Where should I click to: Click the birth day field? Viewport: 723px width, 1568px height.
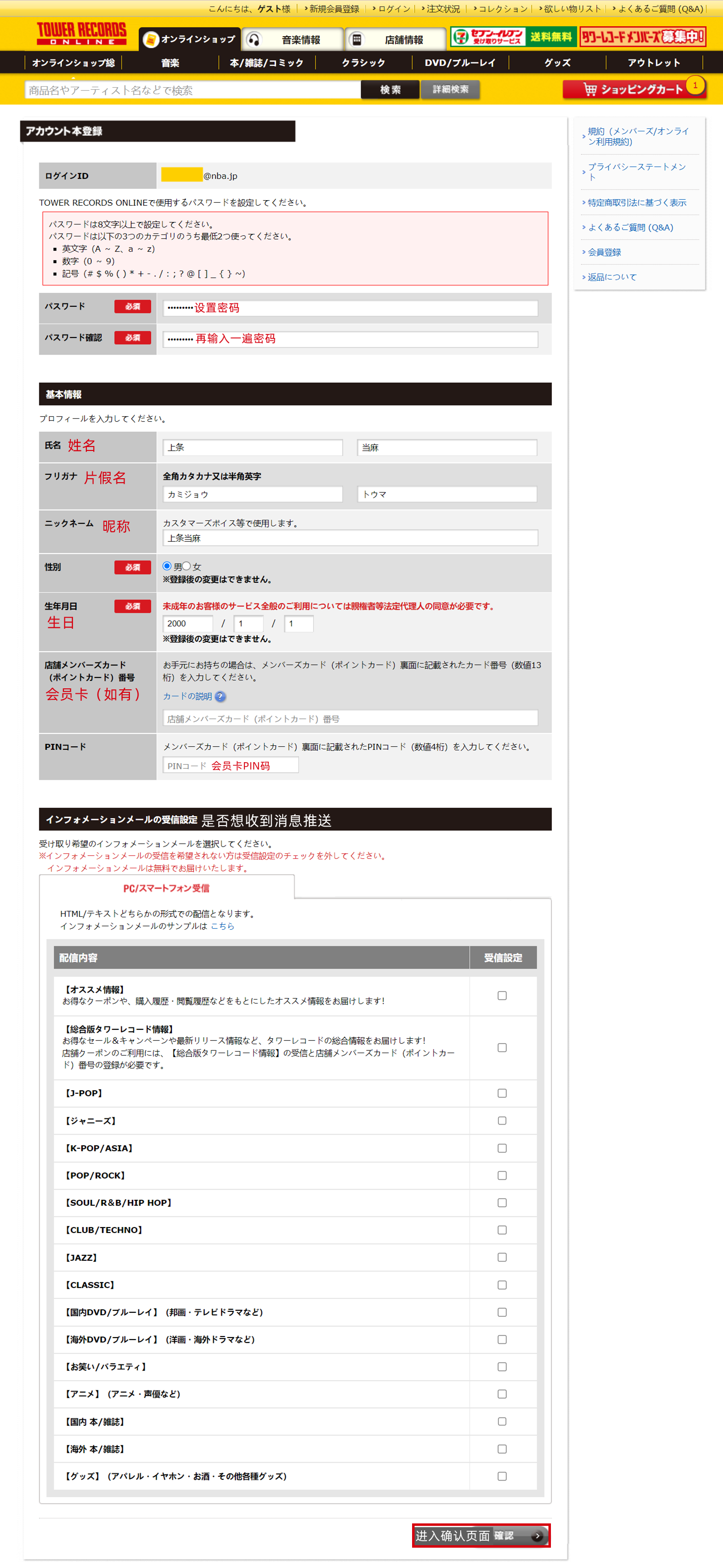coord(299,623)
